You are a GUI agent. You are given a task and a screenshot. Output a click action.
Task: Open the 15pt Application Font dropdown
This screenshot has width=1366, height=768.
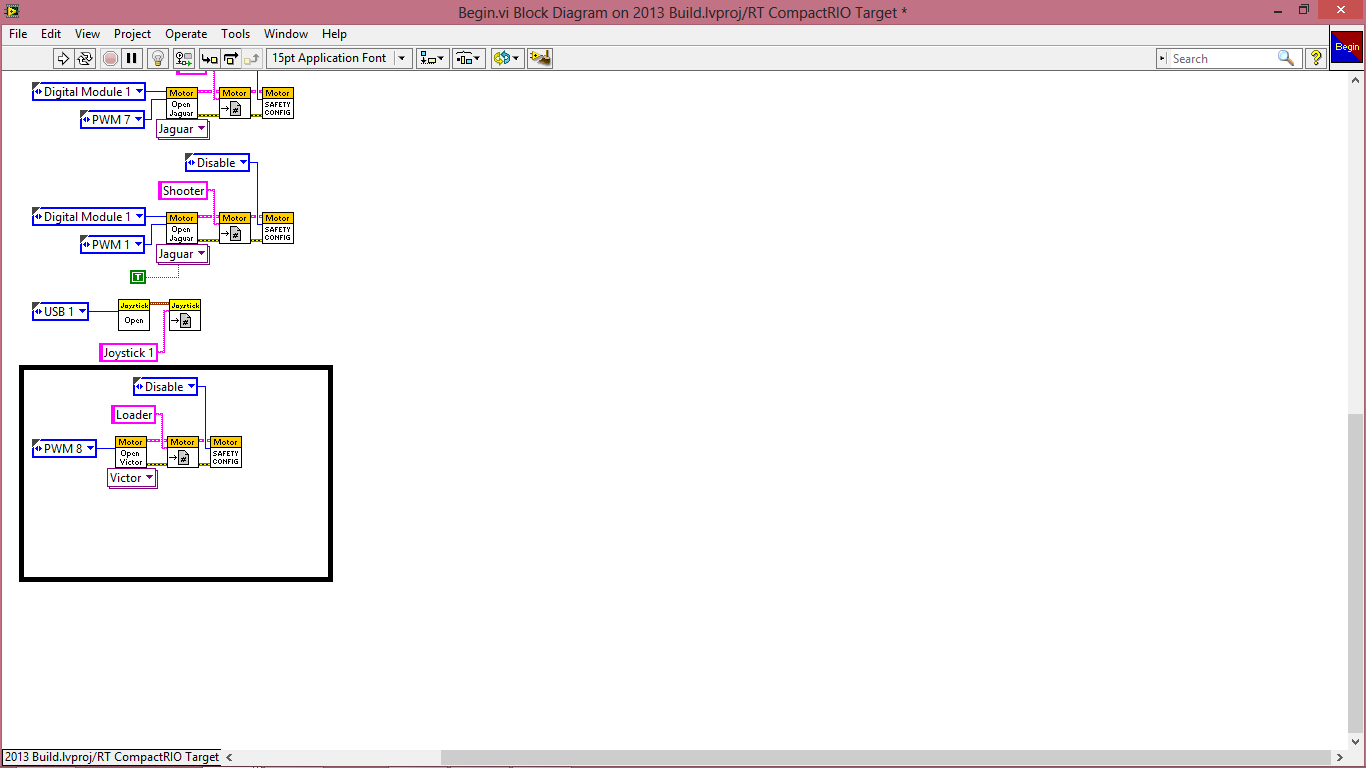coord(339,58)
